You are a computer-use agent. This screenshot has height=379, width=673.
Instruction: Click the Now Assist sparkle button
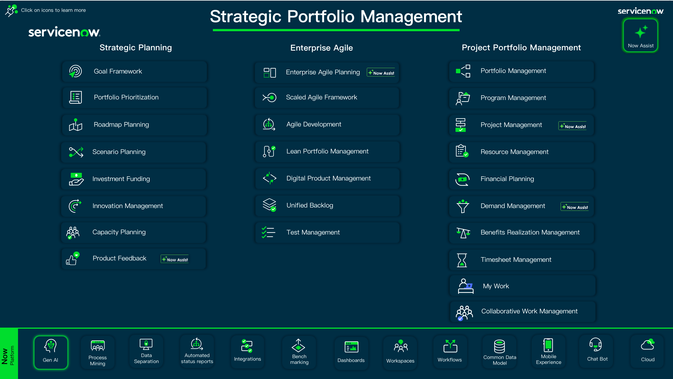pyautogui.click(x=640, y=35)
